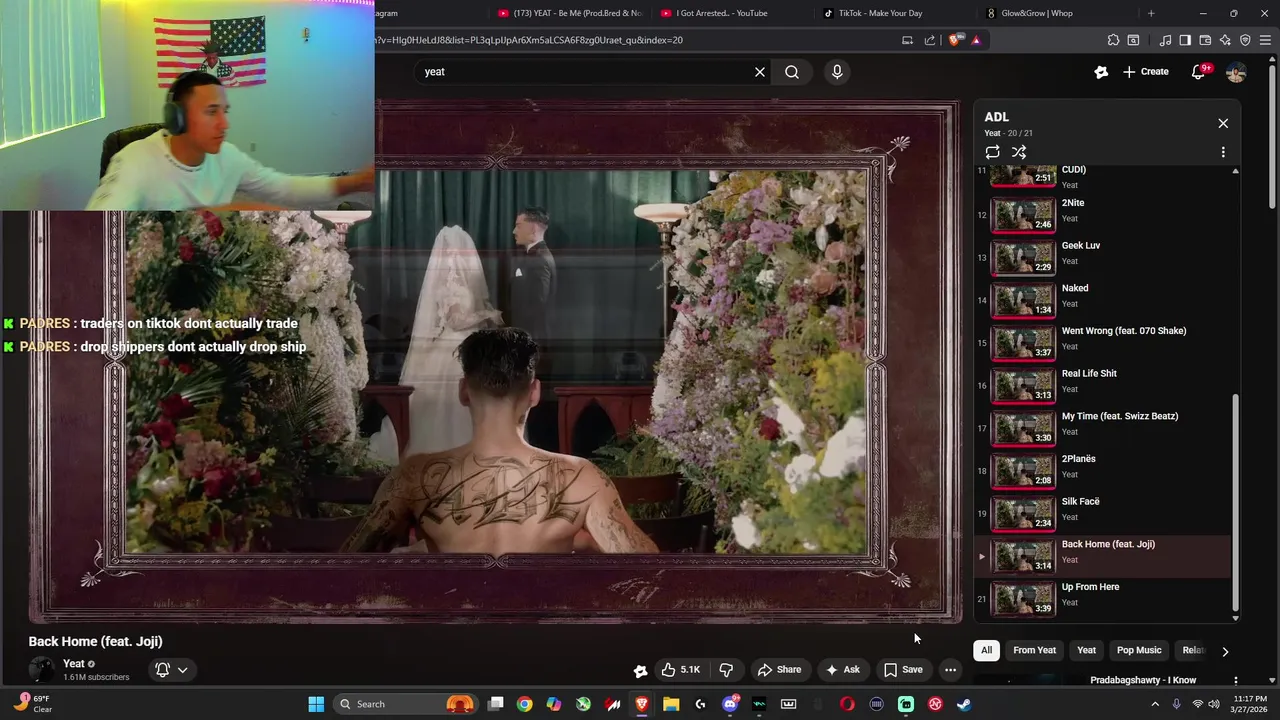Open more actions ellipsis under video
1280x720 pixels.
(x=951, y=670)
